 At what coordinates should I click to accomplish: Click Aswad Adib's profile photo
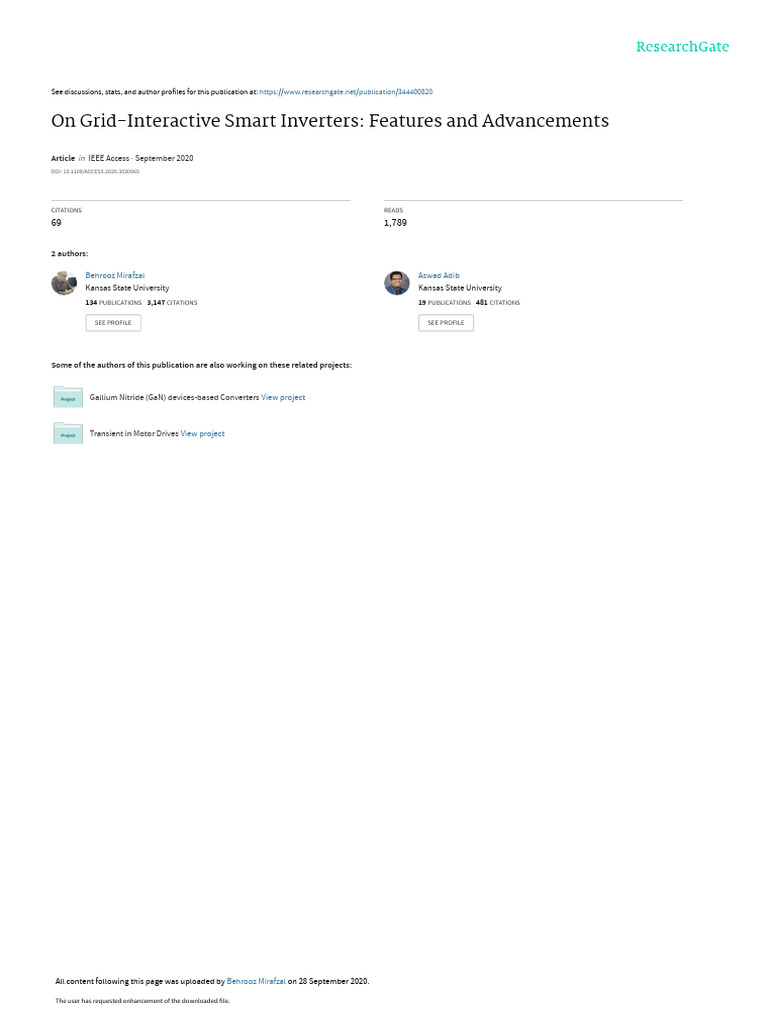click(x=396, y=283)
